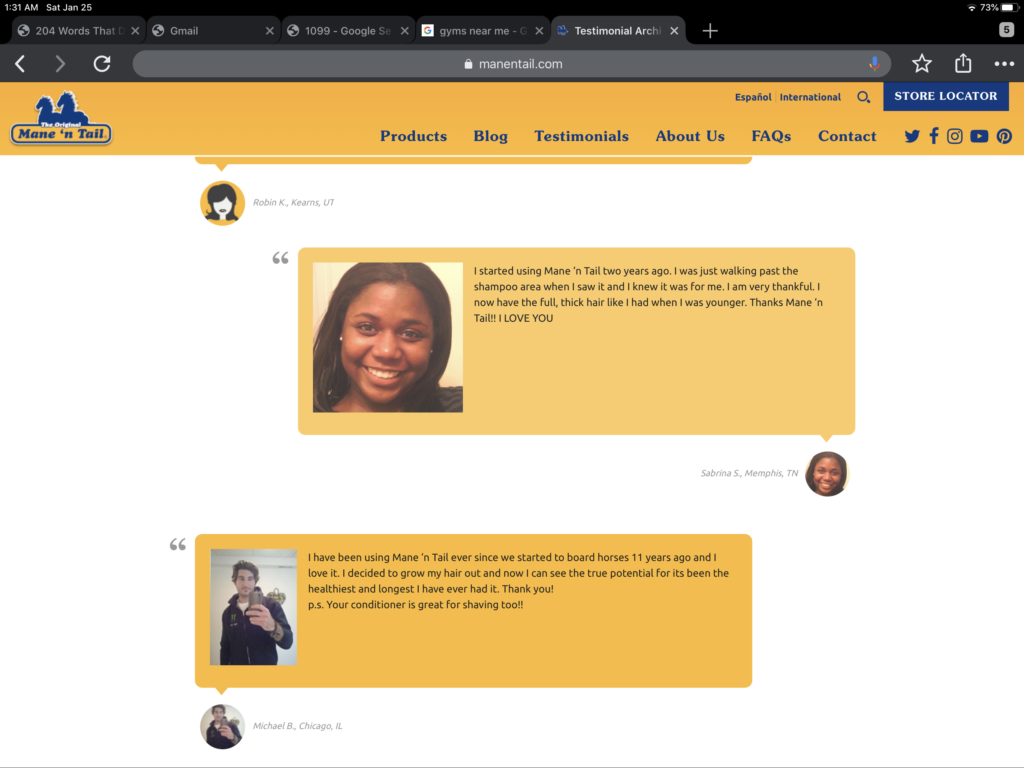
Task: Click the conditioner shaving p.s. line
Action: pyautogui.click(x=415, y=605)
